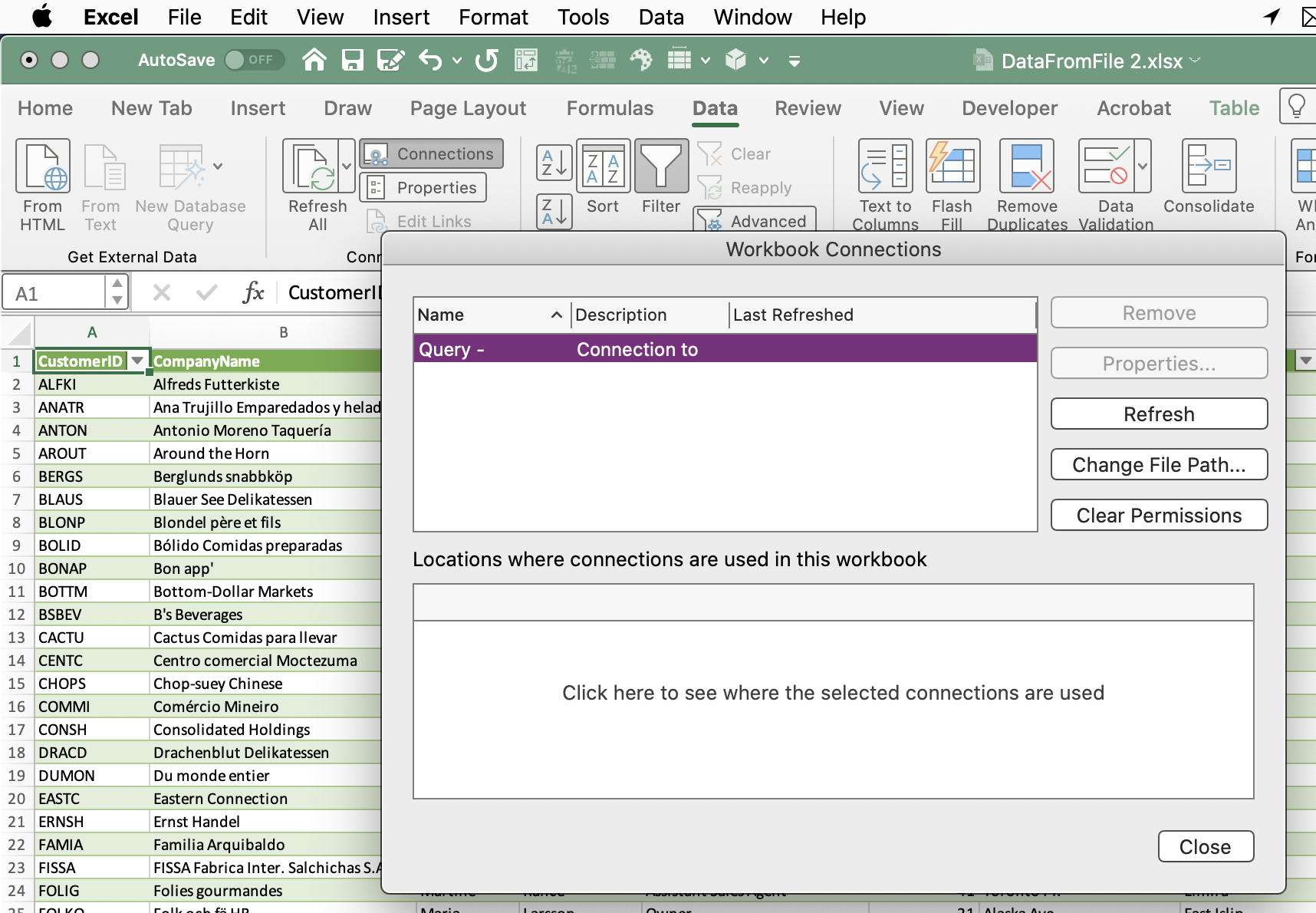
Task: Expand the Undo history dropdown arrow
Action: pos(457,60)
